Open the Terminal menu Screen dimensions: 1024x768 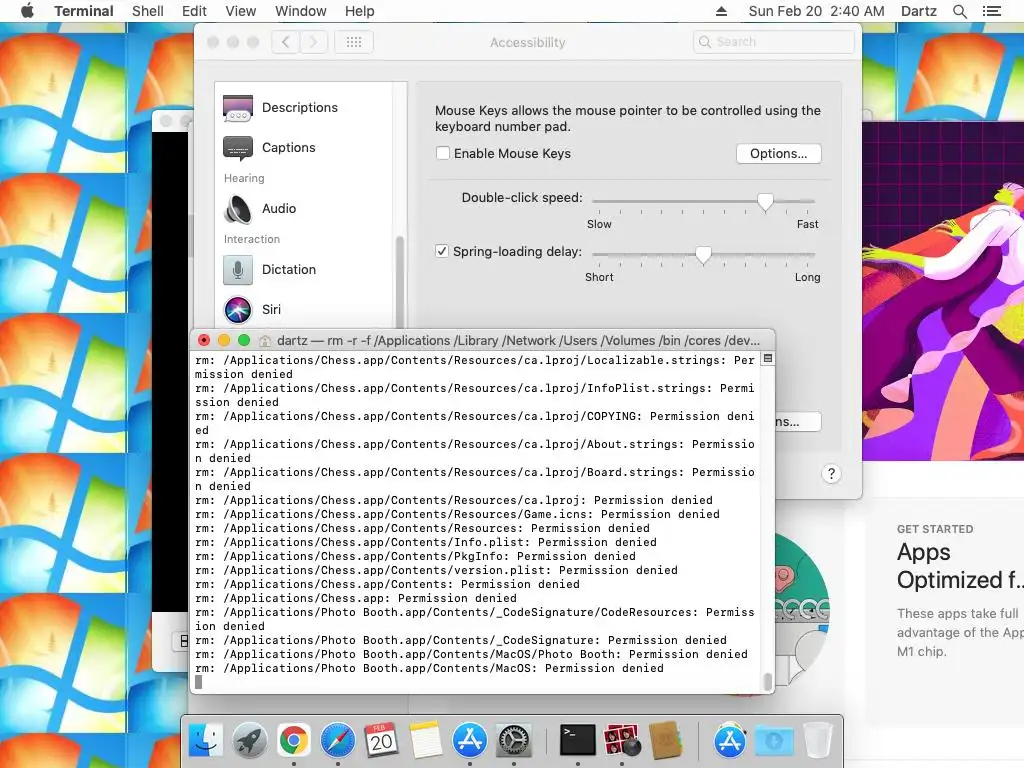(84, 11)
